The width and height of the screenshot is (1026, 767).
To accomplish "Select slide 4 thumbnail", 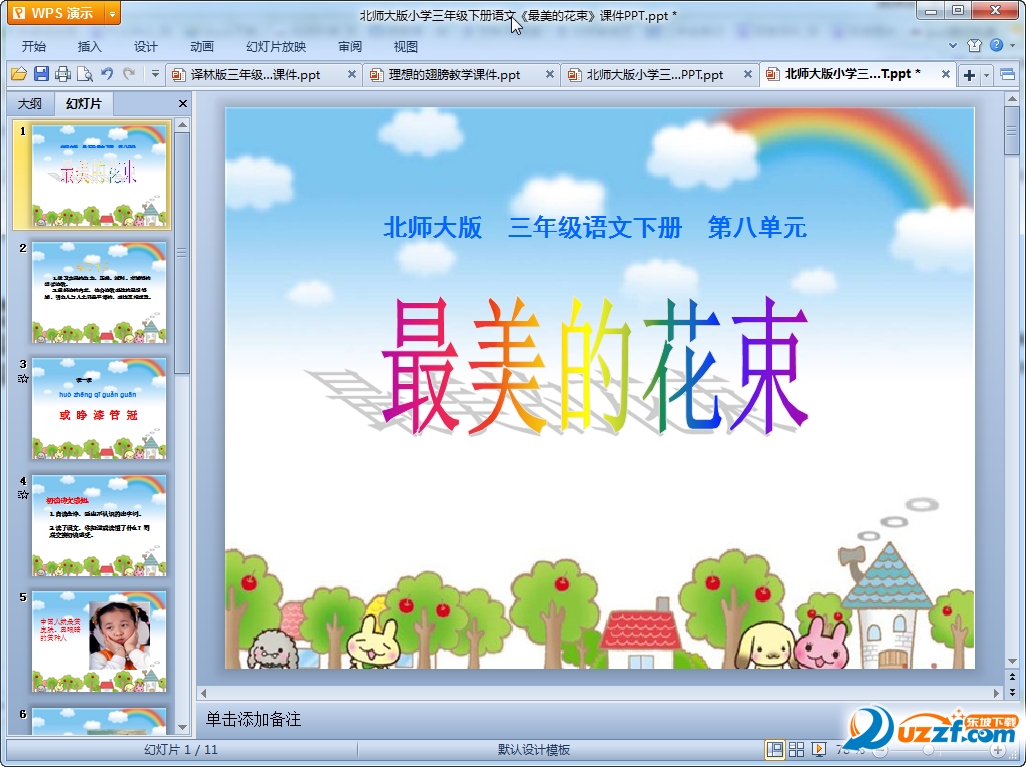I will pyautogui.click(x=99, y=525).
